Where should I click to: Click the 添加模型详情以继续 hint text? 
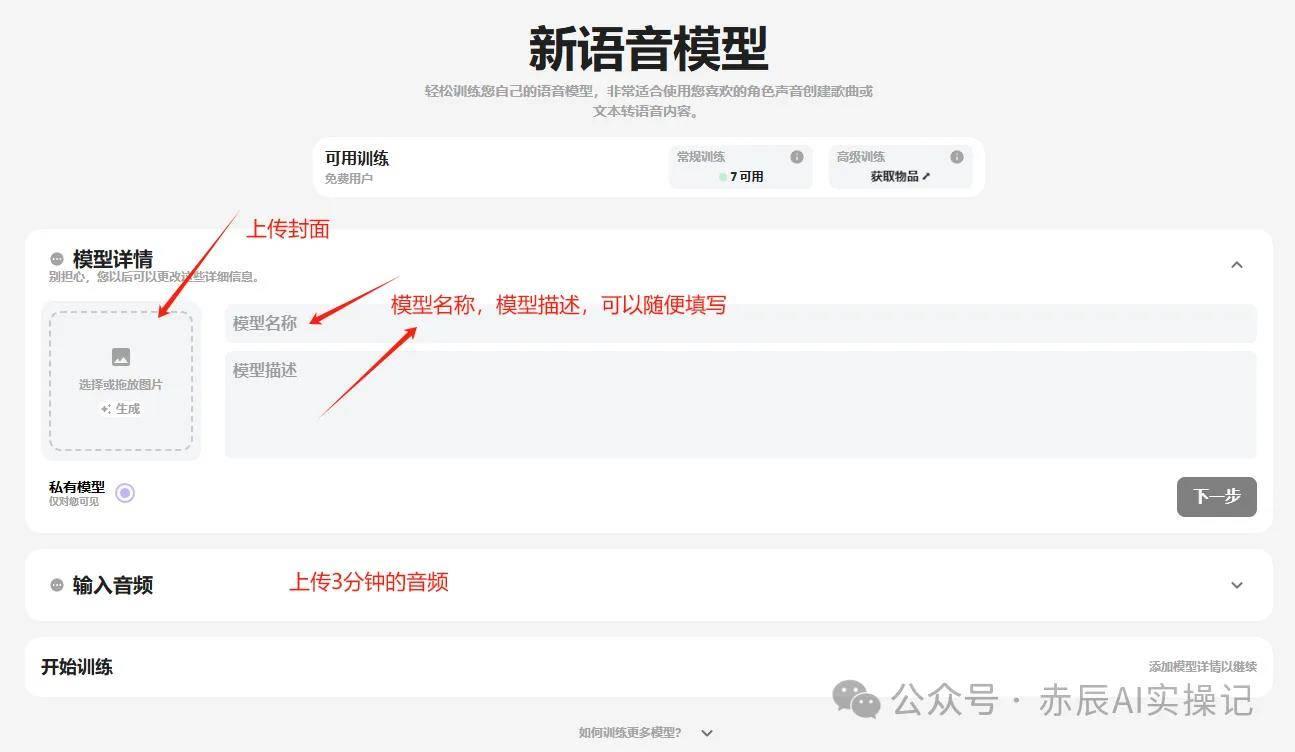click(1203, 667)
